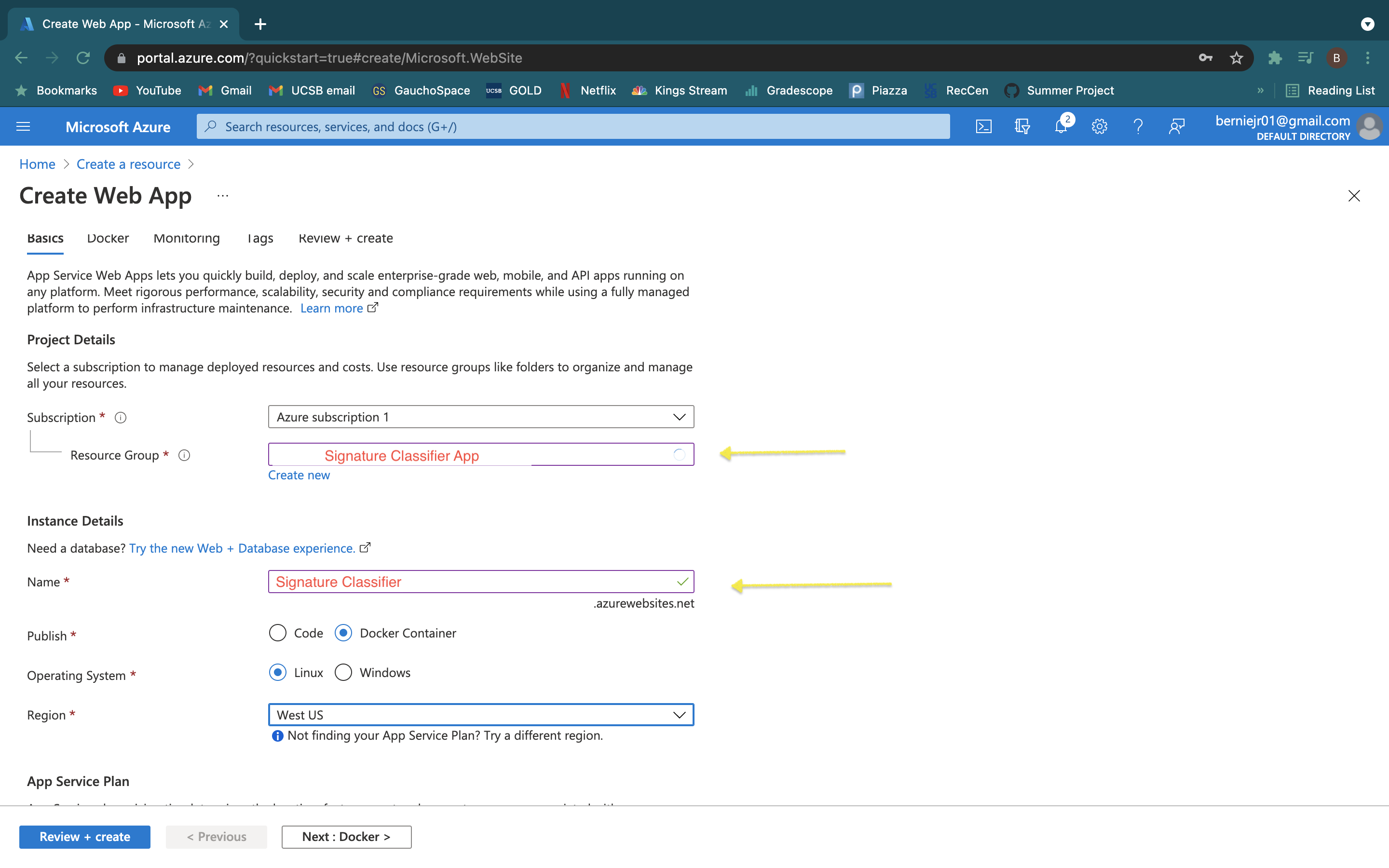Choose Windows operating system
The width and height of the screenshot is (1389, 868).
coord(343,672)
